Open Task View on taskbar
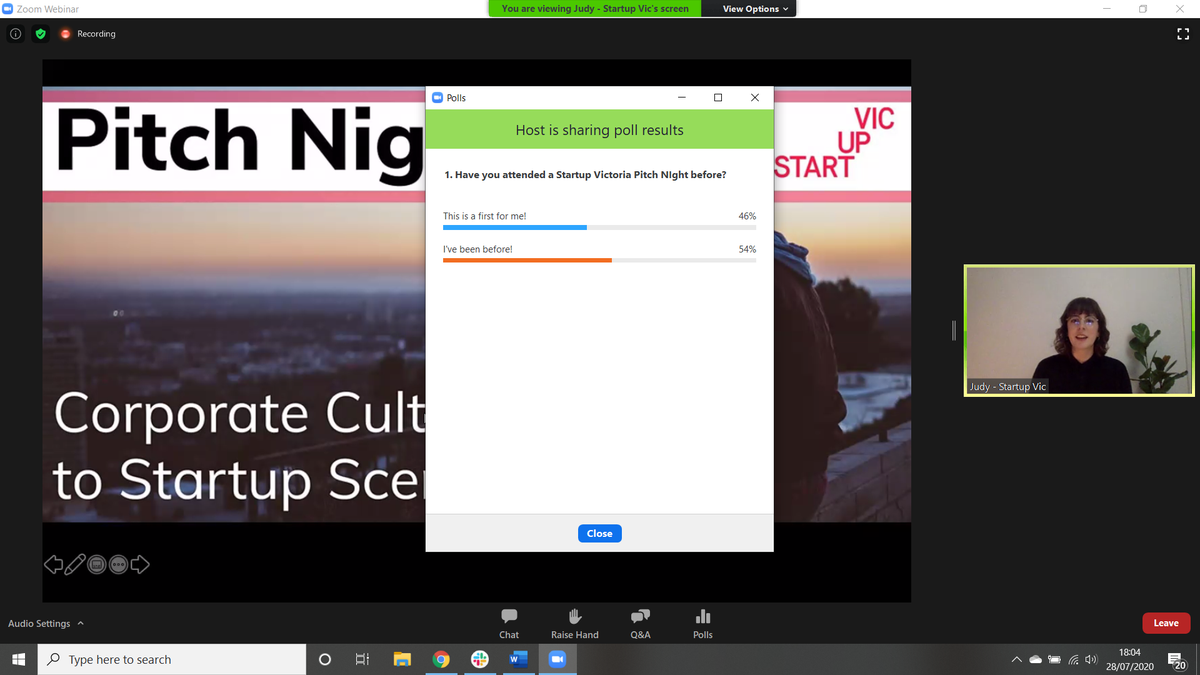 pyautogui.click(x=362, y=659)
